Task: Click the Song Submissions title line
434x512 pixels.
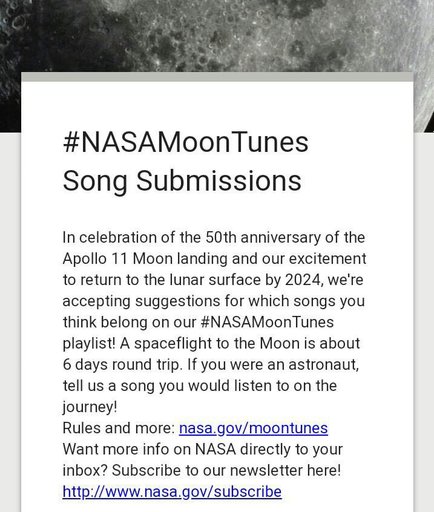Action: pyautogui.click(x=182, y=180)
